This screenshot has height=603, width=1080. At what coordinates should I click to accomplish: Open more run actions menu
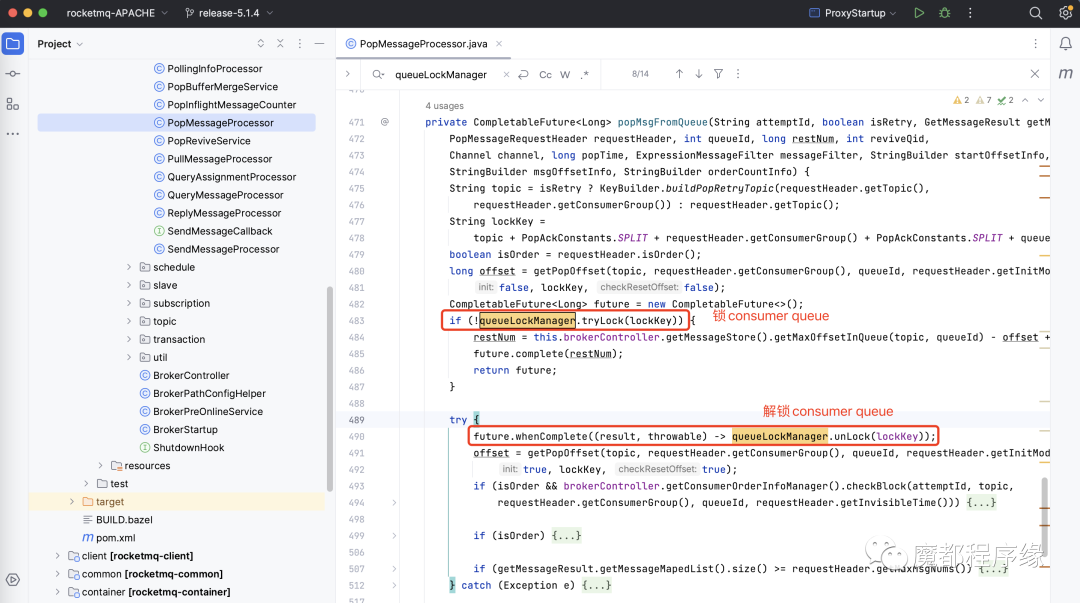click(970, 13)
